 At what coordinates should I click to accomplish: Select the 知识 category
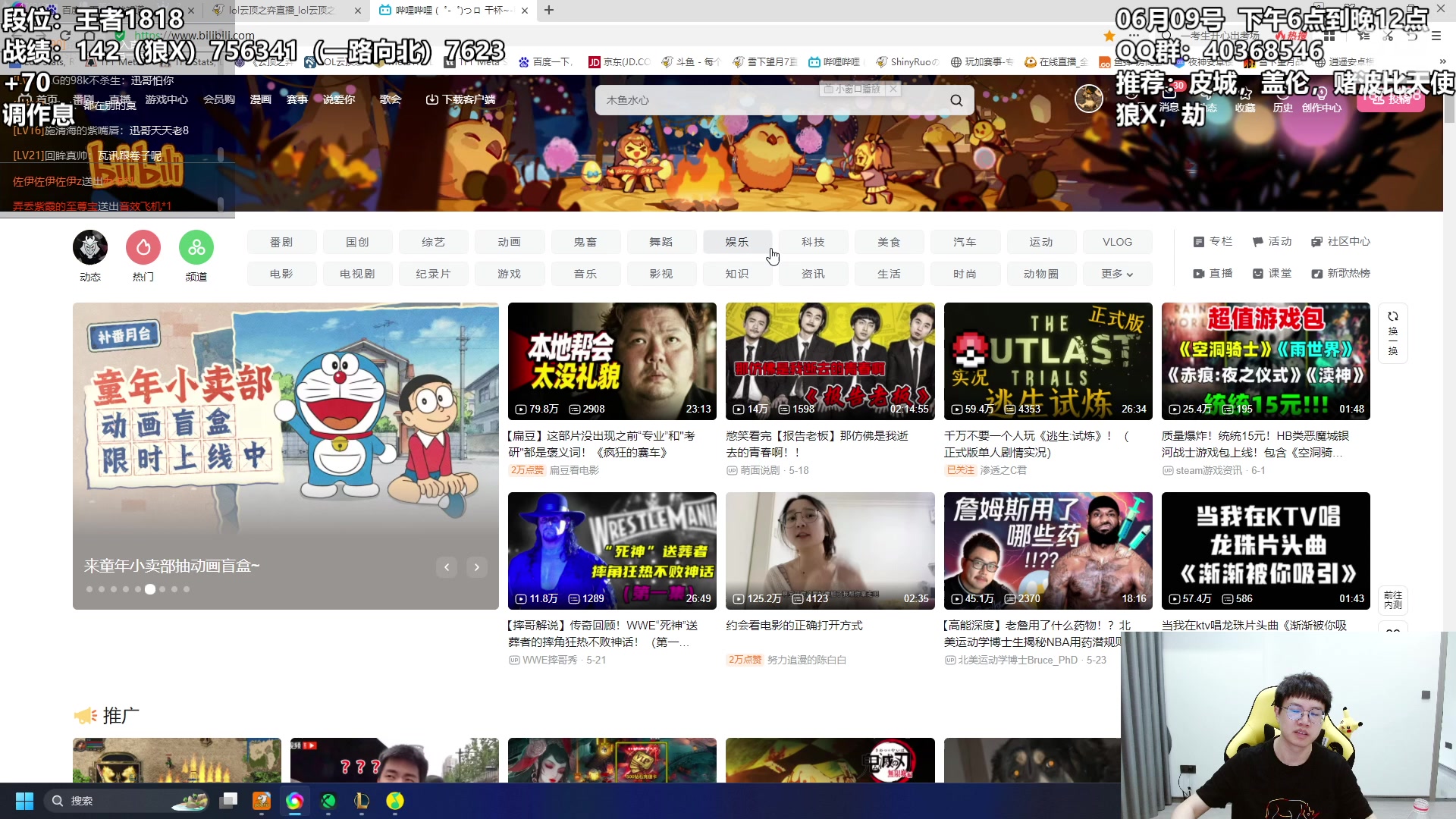(x=737, y=274)
